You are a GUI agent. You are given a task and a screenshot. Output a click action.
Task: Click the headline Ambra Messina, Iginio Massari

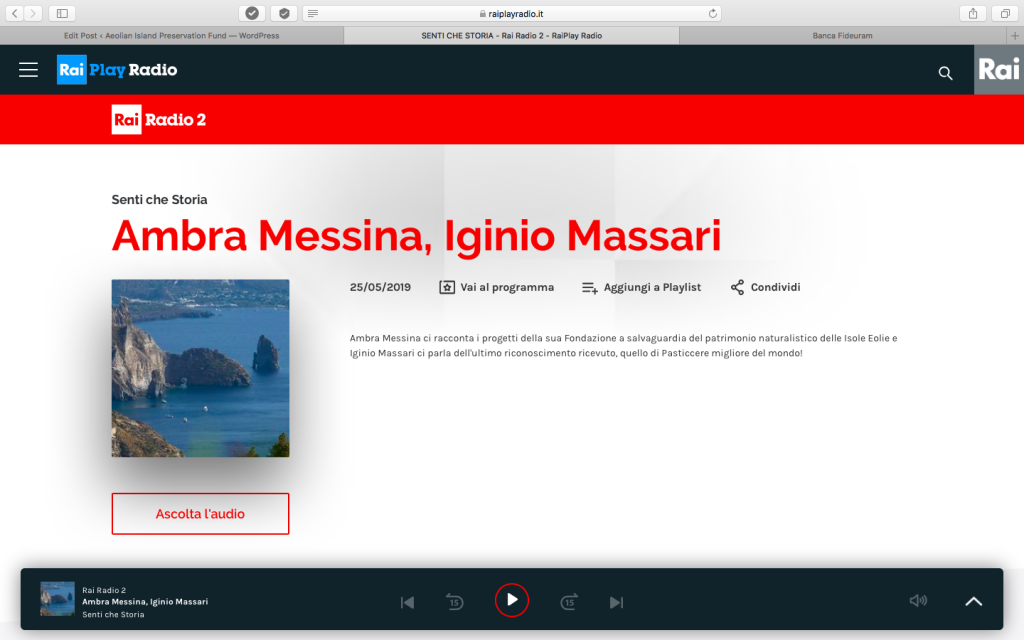coord(417,236)
